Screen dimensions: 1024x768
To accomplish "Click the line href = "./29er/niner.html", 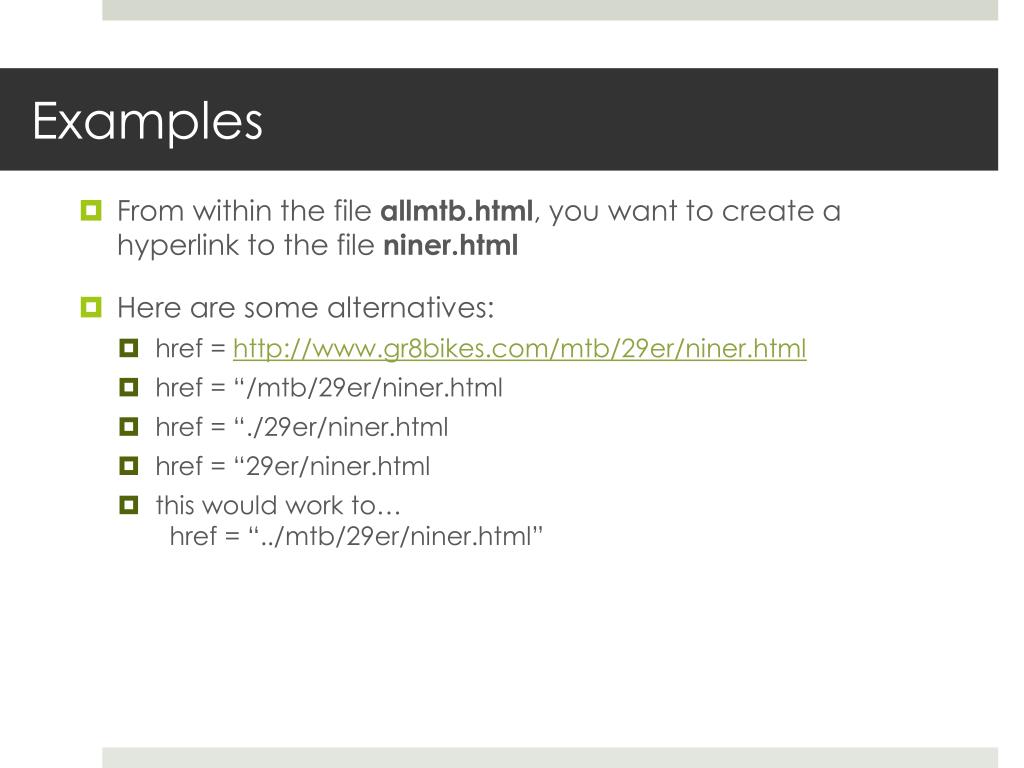I will tap(302, 427).
